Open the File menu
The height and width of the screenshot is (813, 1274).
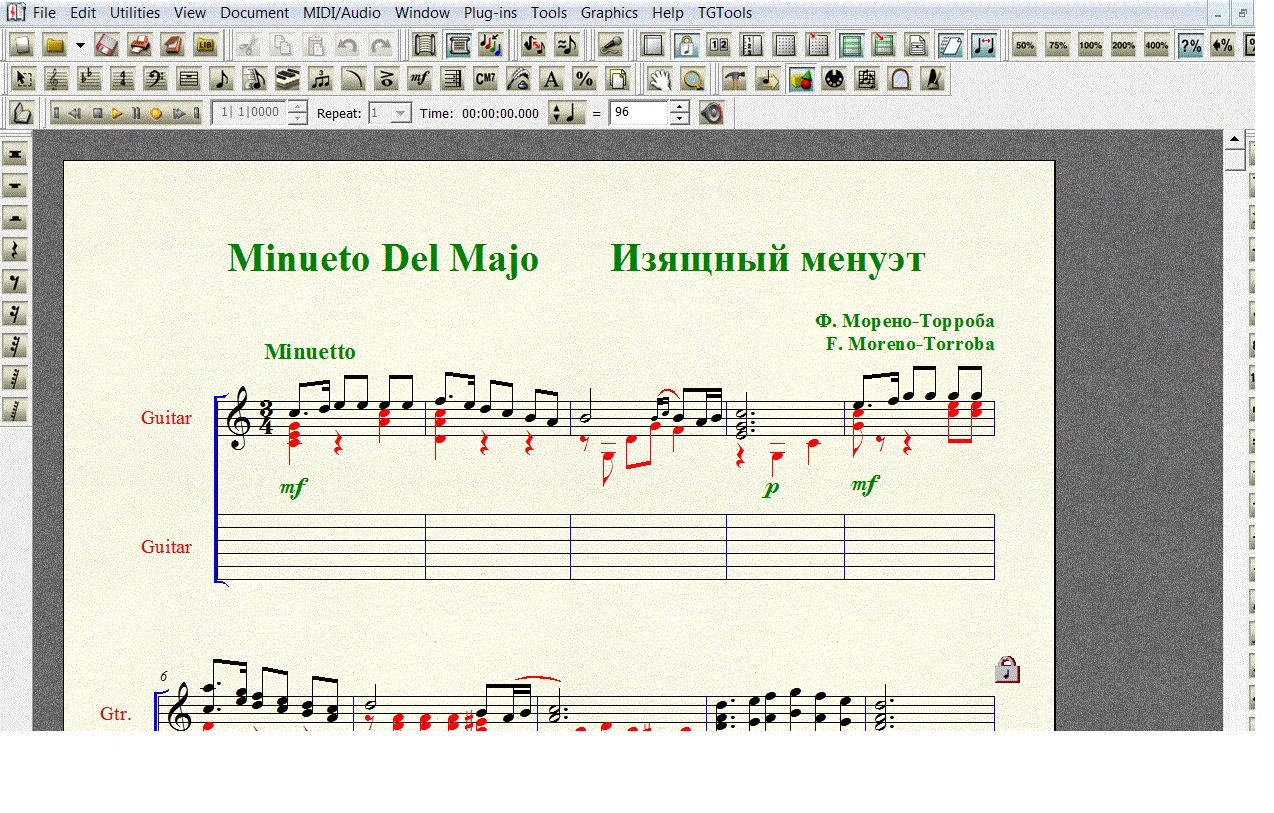44,13
